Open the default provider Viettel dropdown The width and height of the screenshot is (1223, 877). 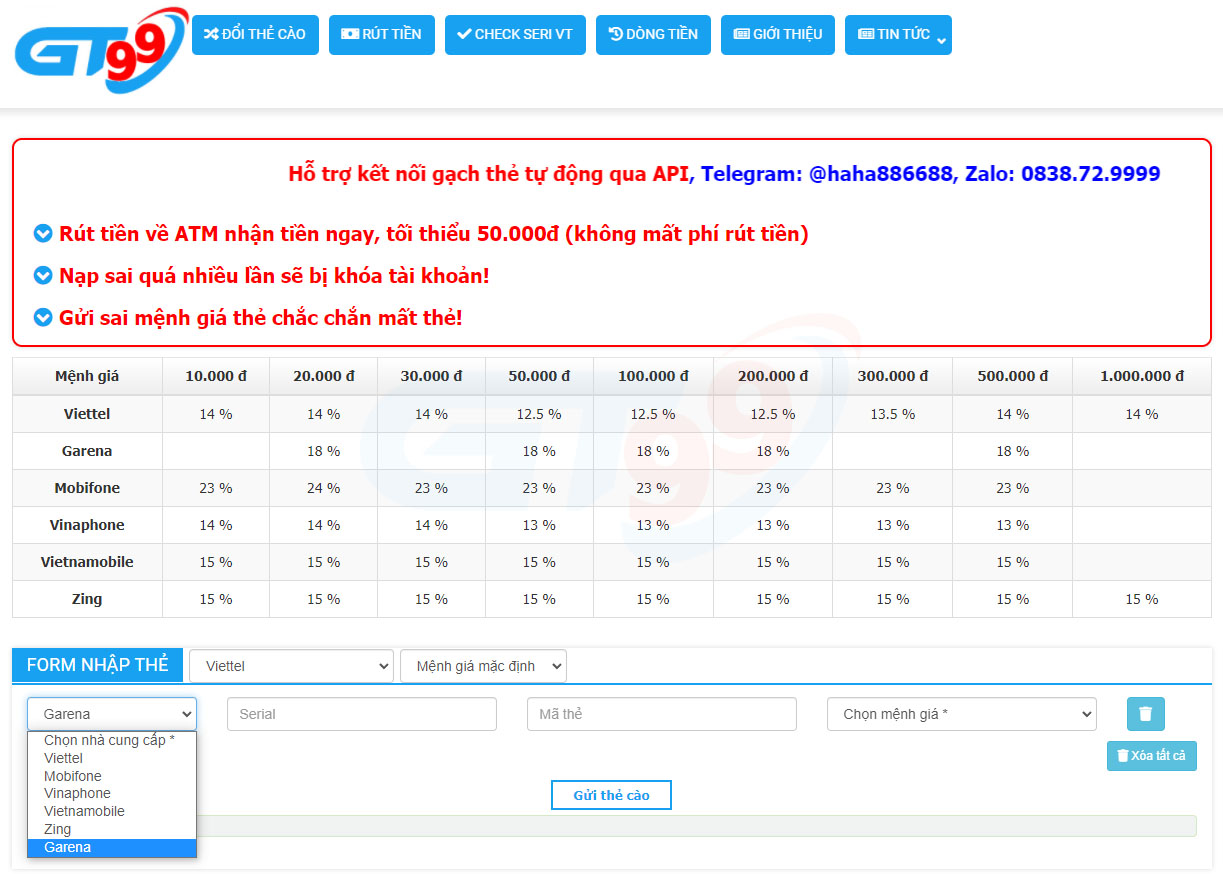coord(291,666)
